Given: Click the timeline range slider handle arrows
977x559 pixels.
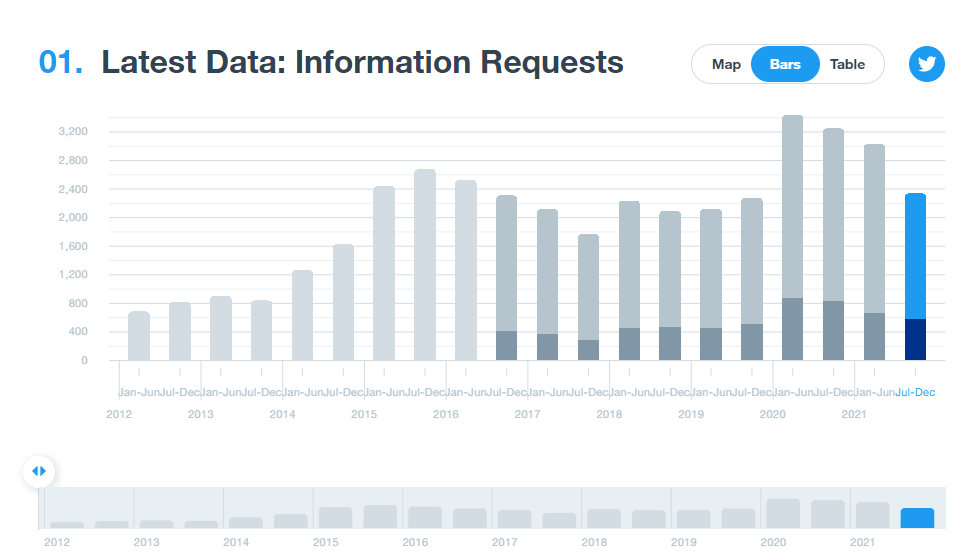Looking at the screenshot, I should (x=39, y=471).
